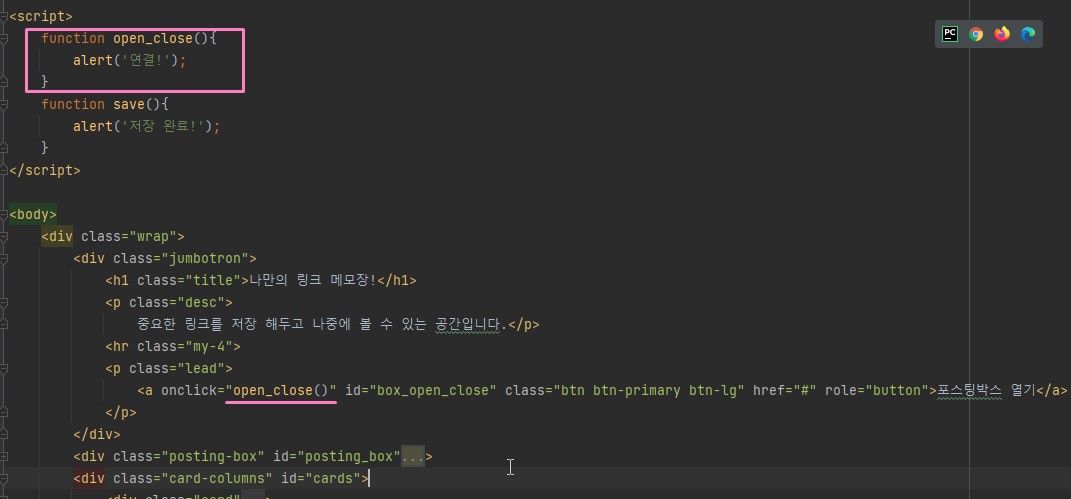Click the <body> tag
This screenshot has height=499, width=1071.
(33, 214)
